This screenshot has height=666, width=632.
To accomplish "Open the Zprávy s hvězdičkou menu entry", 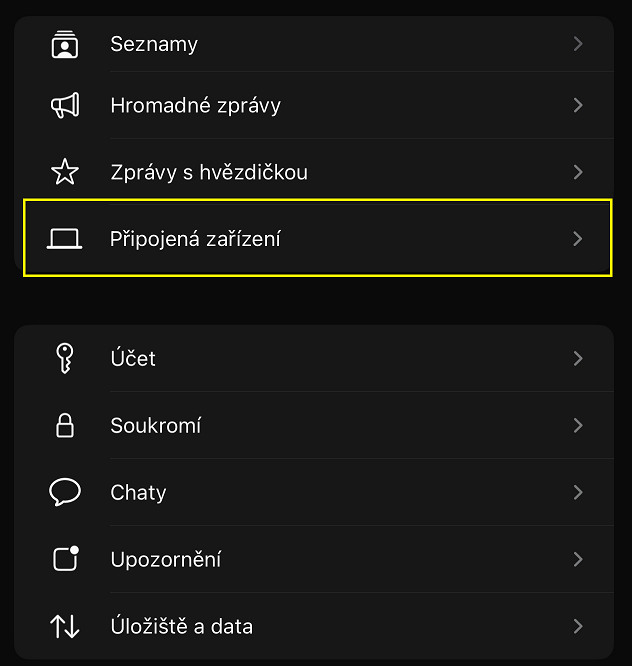I will pos(314,172).
